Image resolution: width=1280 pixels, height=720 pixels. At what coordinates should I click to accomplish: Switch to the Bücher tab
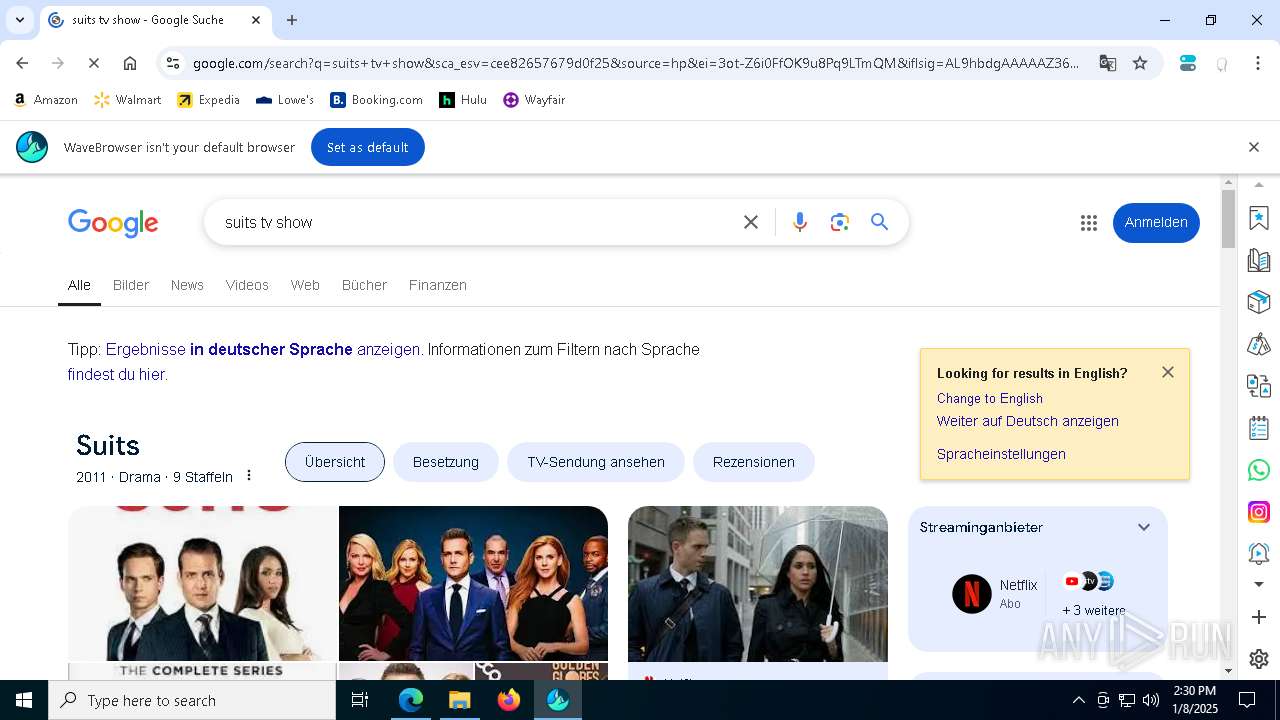pos(364,285)
